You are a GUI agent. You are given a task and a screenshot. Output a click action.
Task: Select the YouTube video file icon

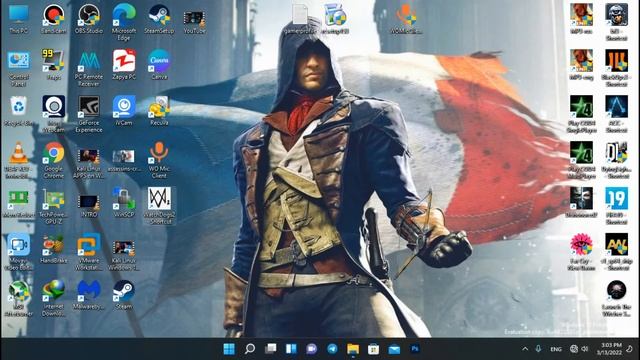[194, 22]
